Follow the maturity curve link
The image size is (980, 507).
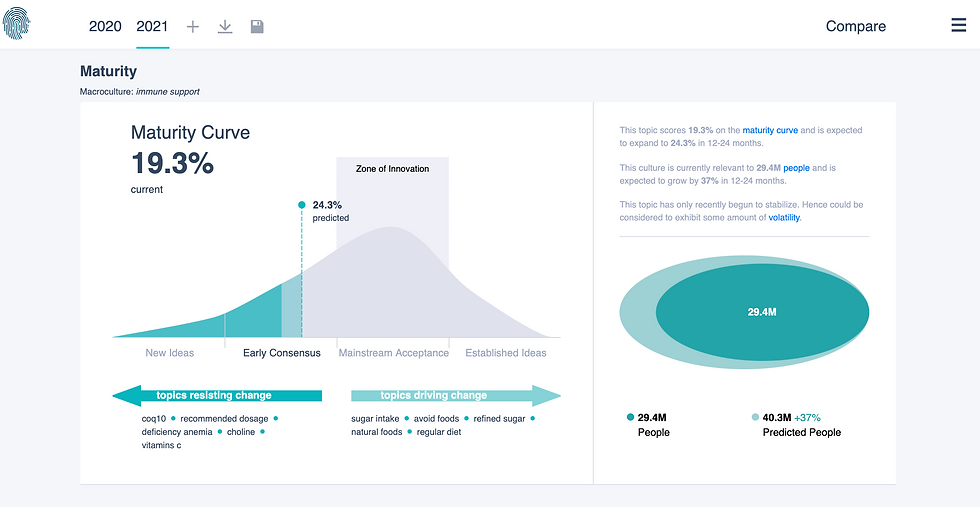pos(770,130)
